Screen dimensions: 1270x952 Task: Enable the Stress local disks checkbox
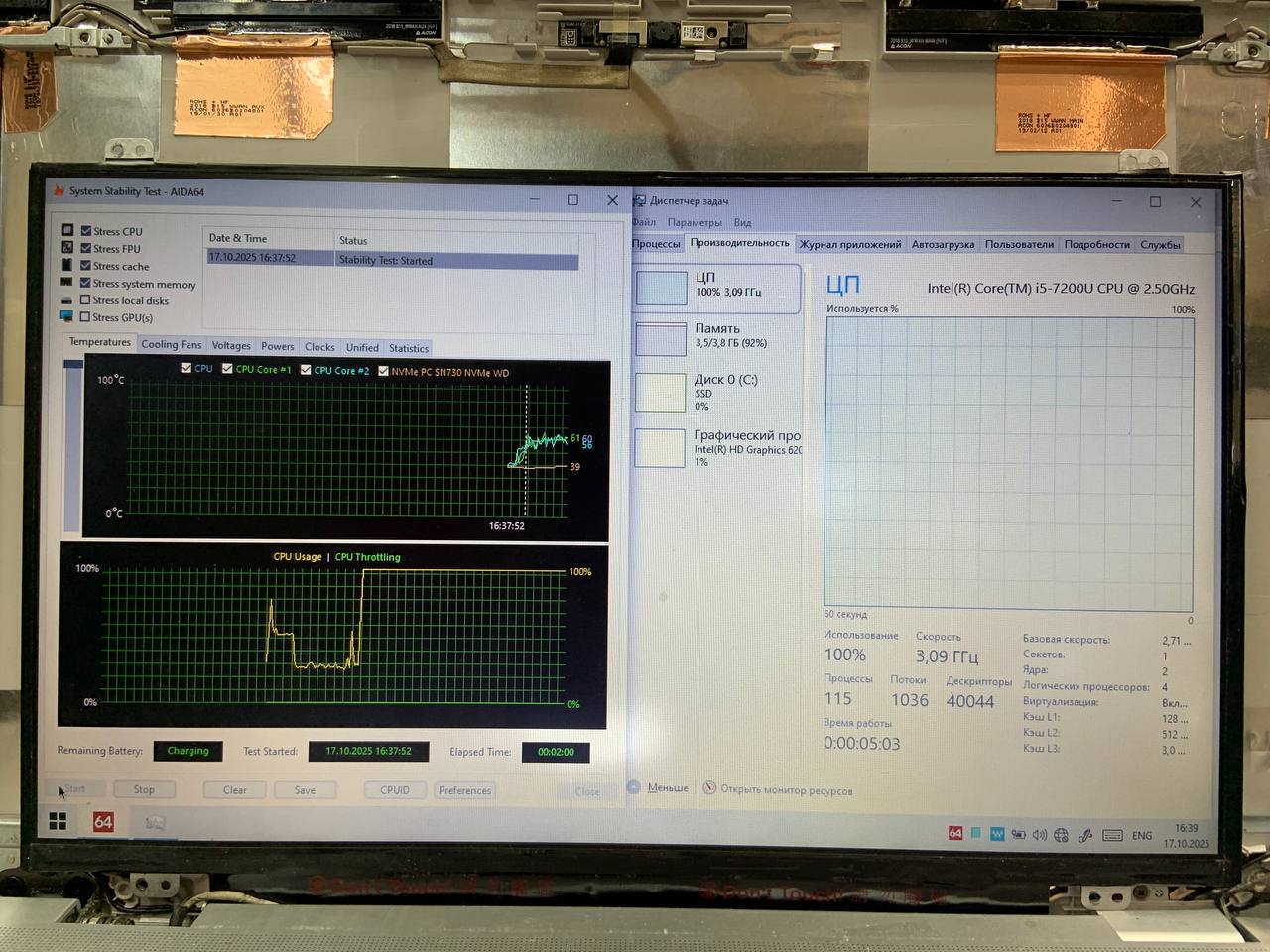(x=85, y=300)
